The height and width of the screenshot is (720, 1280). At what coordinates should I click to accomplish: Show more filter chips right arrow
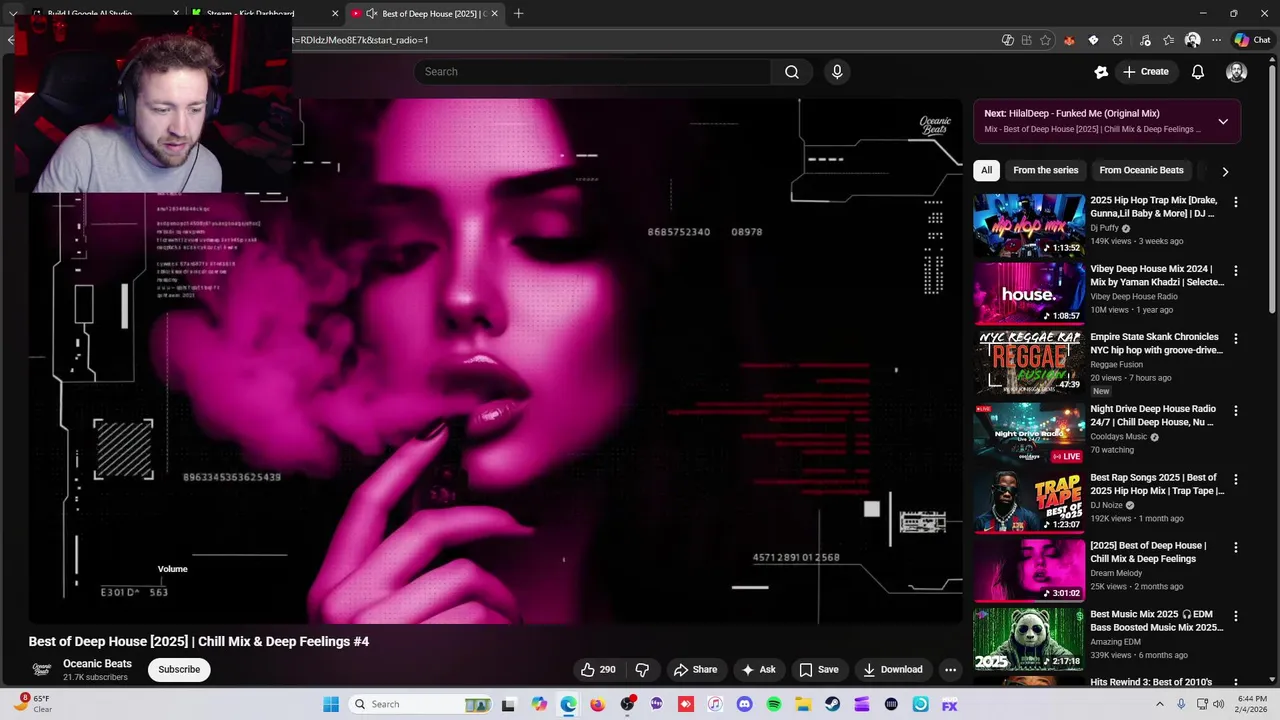tap(1225, 171)
